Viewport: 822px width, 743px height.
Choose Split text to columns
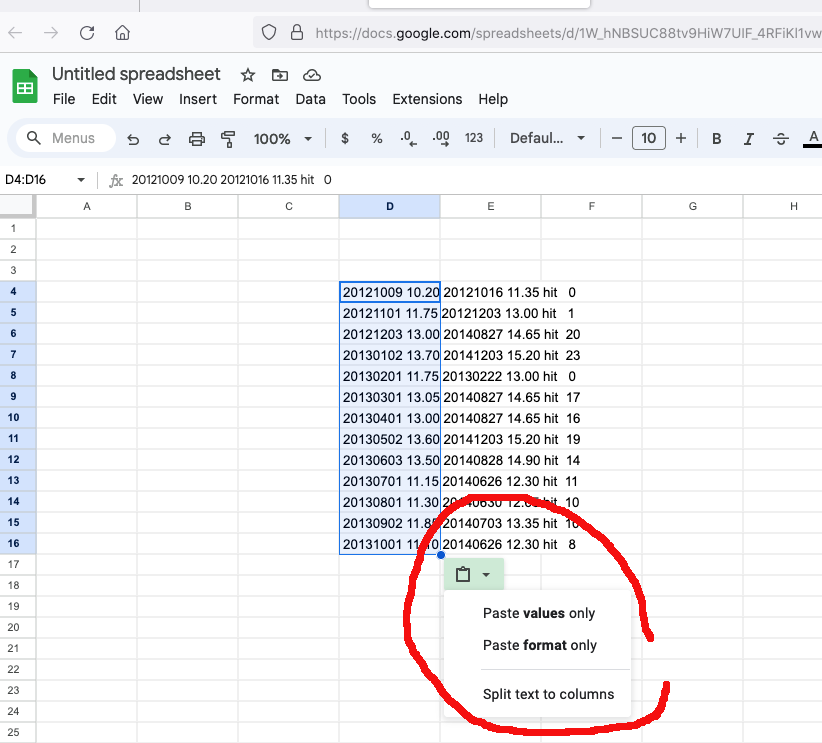pyautogui.click(x=548, y=694)
